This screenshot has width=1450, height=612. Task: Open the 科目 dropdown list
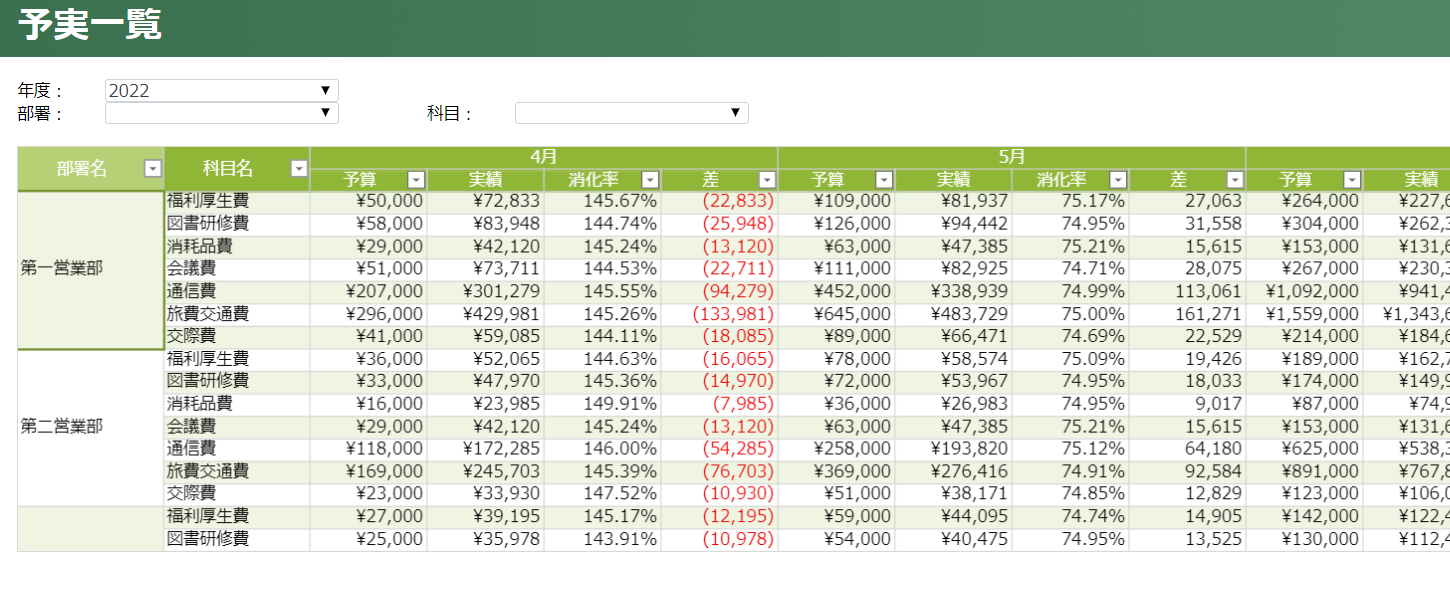[x=631, y=113]
